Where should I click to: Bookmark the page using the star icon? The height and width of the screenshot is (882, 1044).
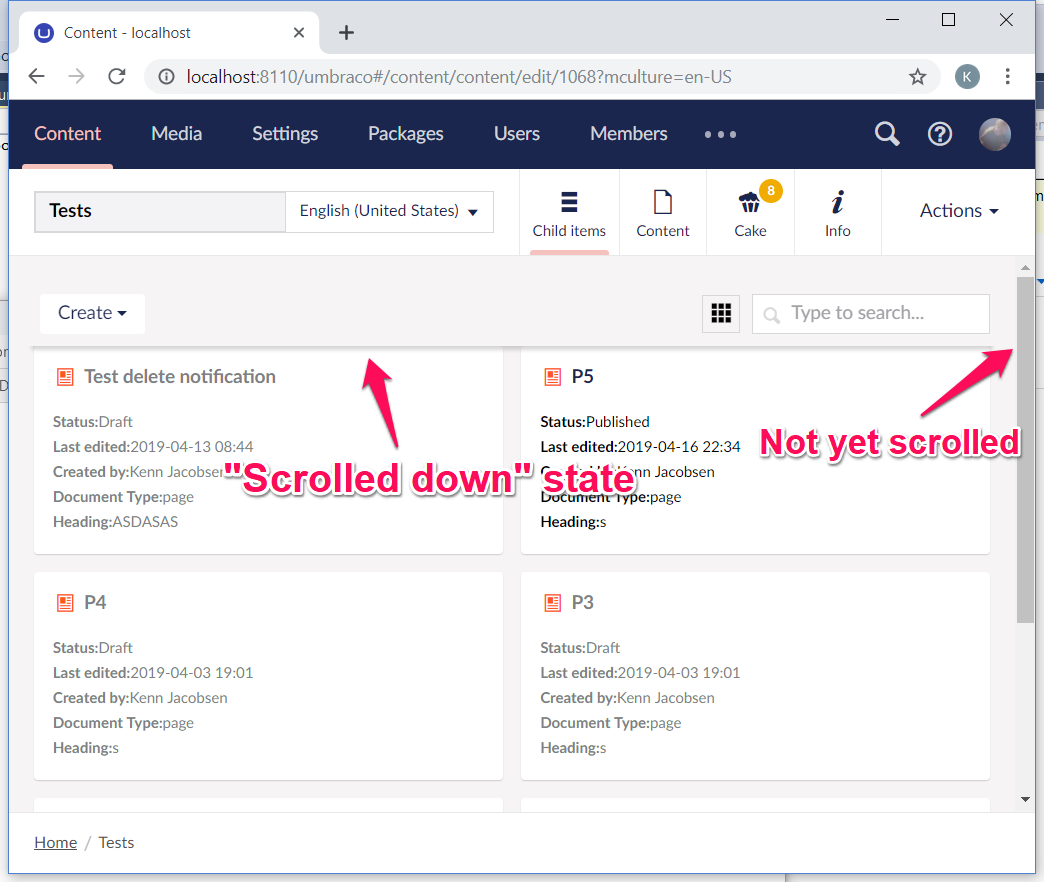coord(917,76)
